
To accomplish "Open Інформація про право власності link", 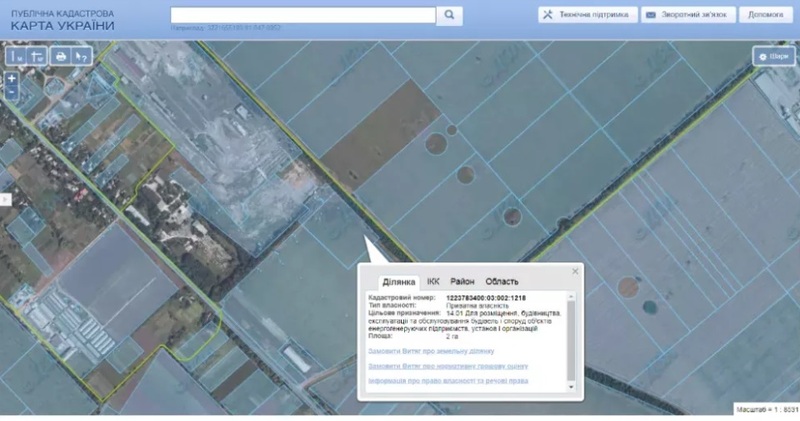I will [x=447, y=381].
